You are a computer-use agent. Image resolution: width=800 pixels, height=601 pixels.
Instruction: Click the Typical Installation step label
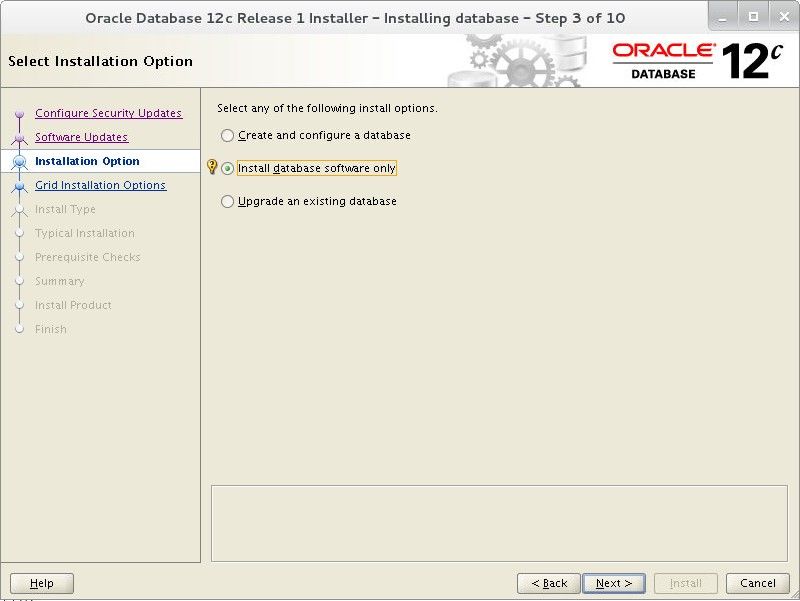point(85,233)
